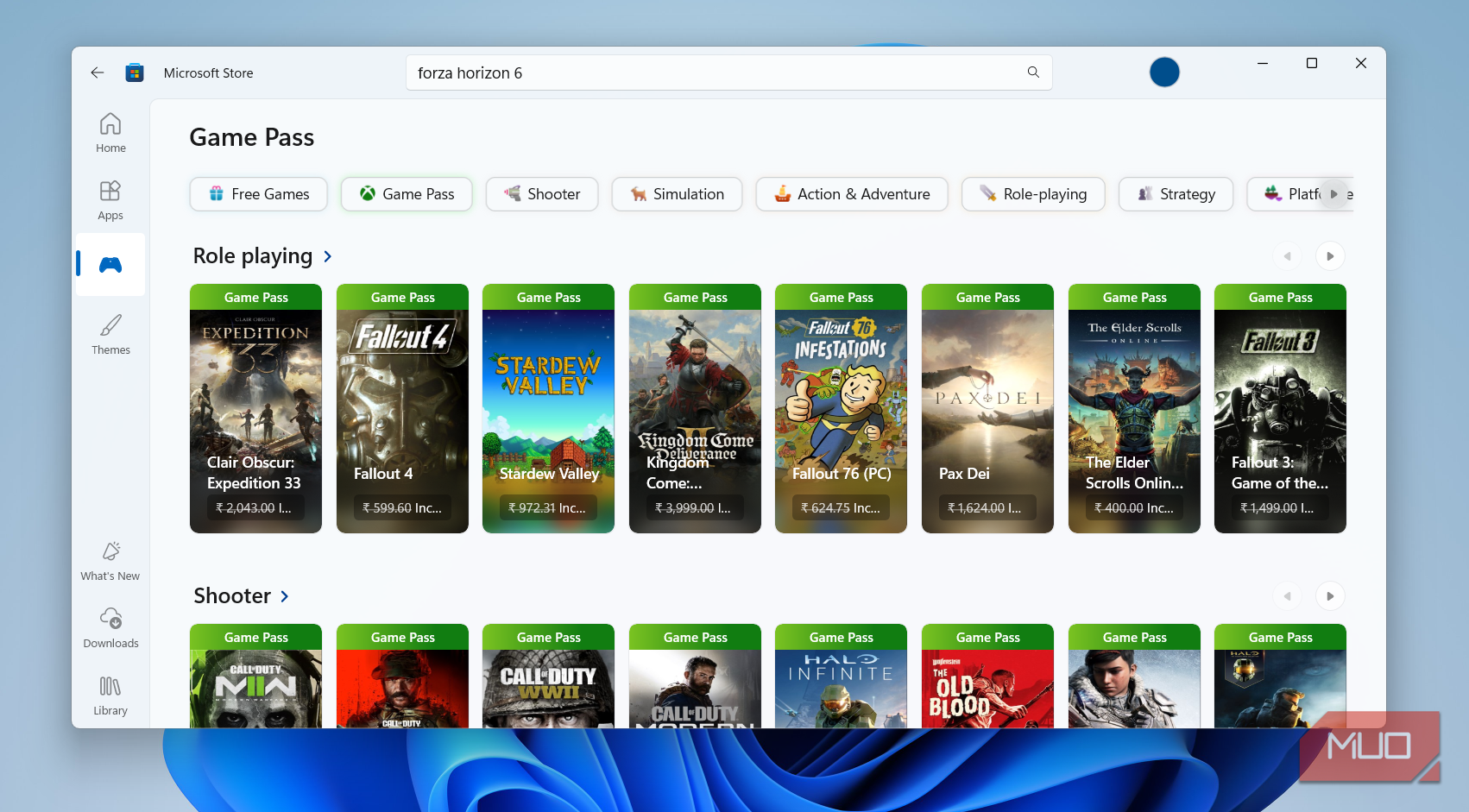Open Halo Infinite game card
Screen dimensions: 1469x812
click(x=841, y=676)
